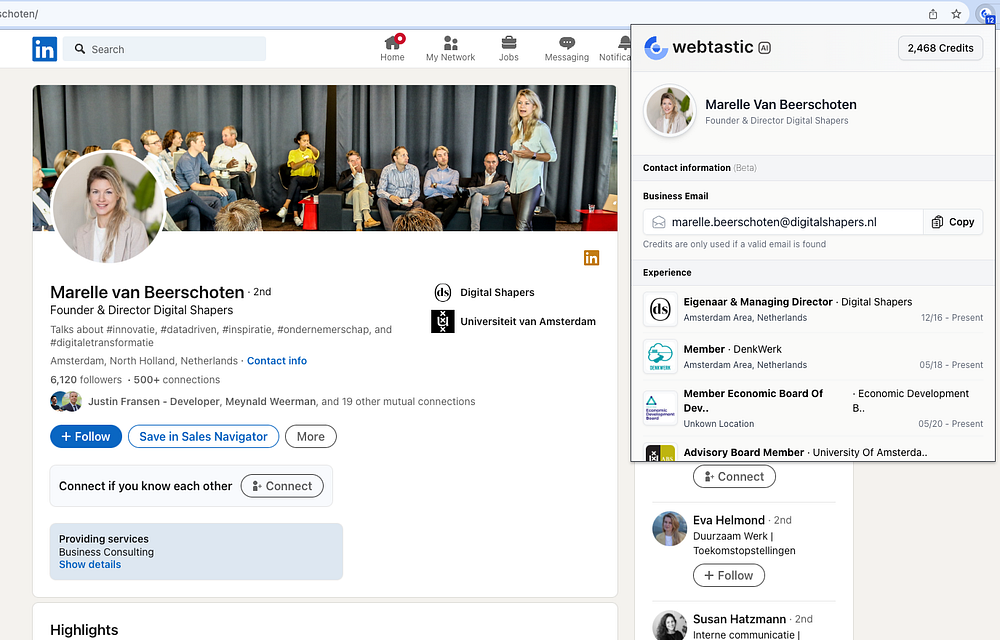Click the mutual connections avatar pair
The width and height of the screenshot is (1000, 640).
tap(66, 402)
